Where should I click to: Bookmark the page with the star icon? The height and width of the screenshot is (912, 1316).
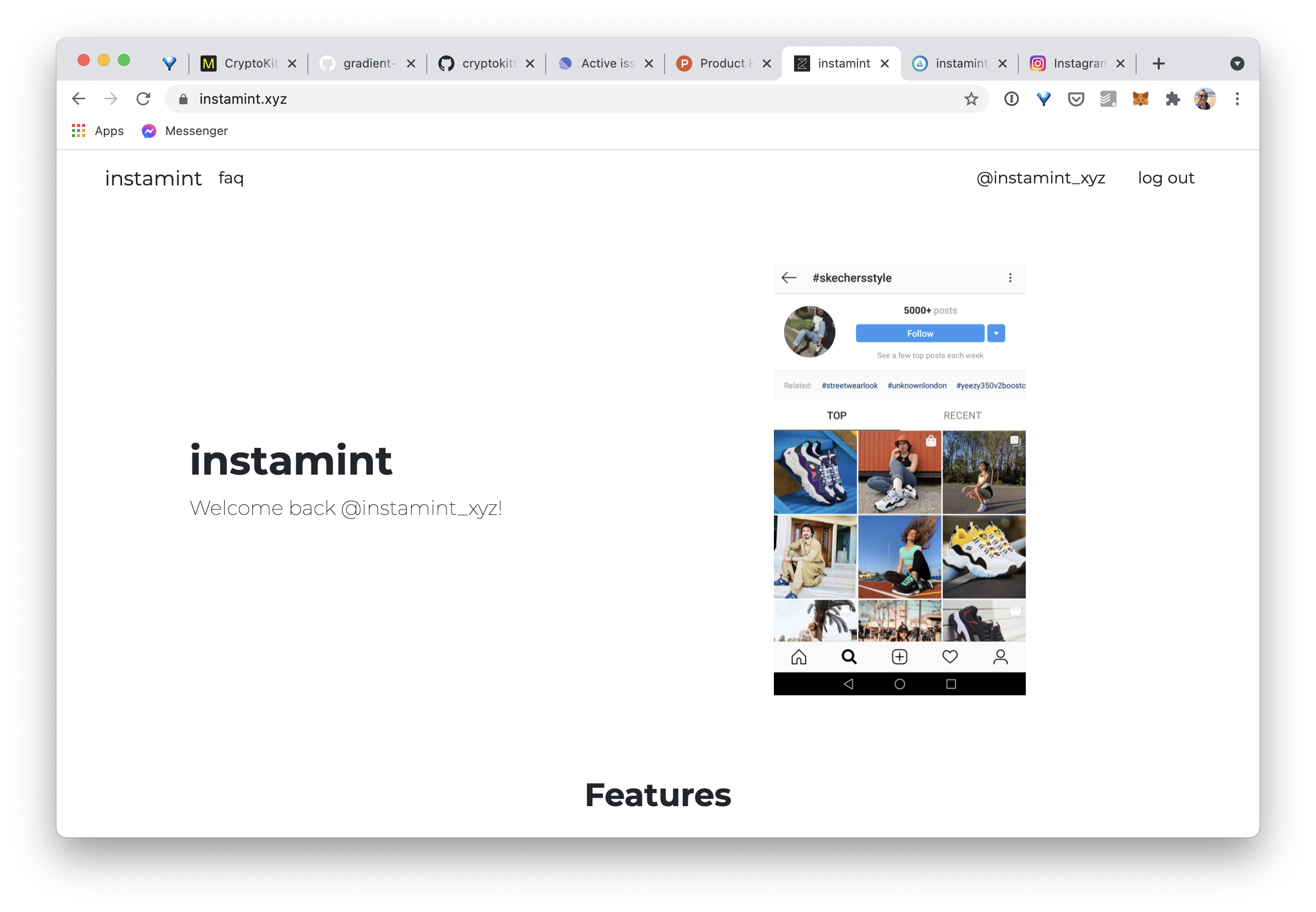pos(971,98)
